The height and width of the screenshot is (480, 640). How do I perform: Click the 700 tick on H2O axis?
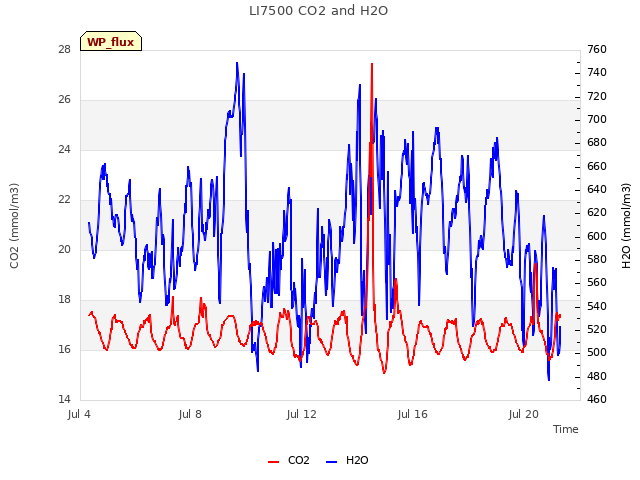click(597, 120)
